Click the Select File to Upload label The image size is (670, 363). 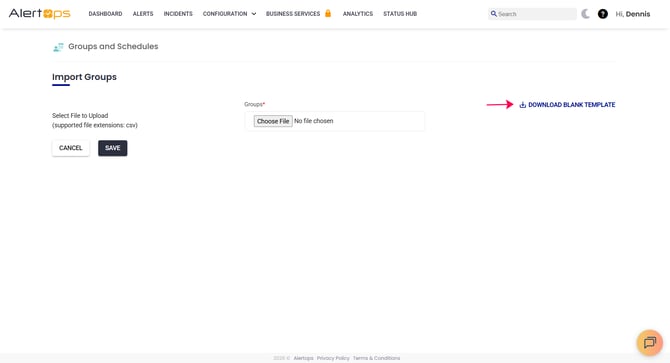pos(80,116)
